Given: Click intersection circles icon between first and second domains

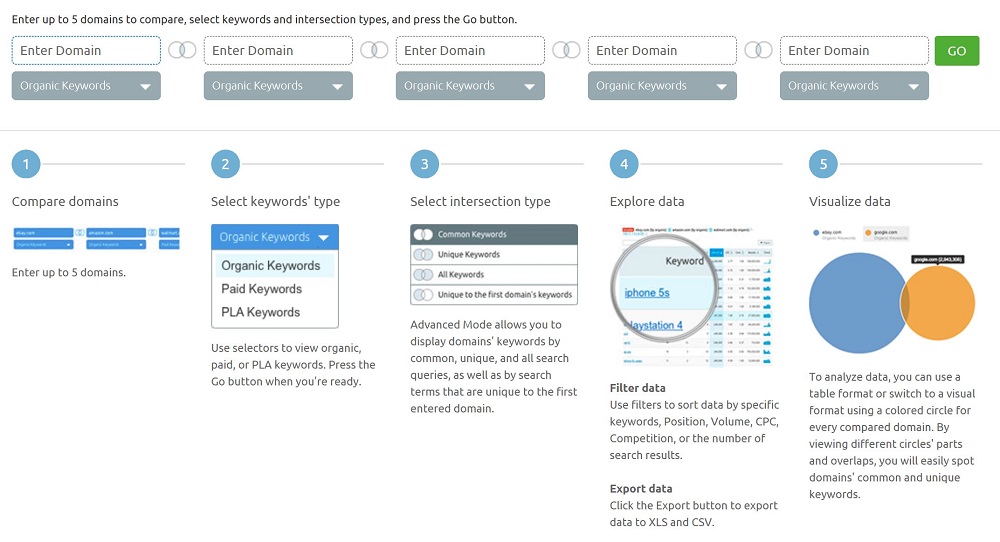Looking at the screenshot, I should 182,50.
